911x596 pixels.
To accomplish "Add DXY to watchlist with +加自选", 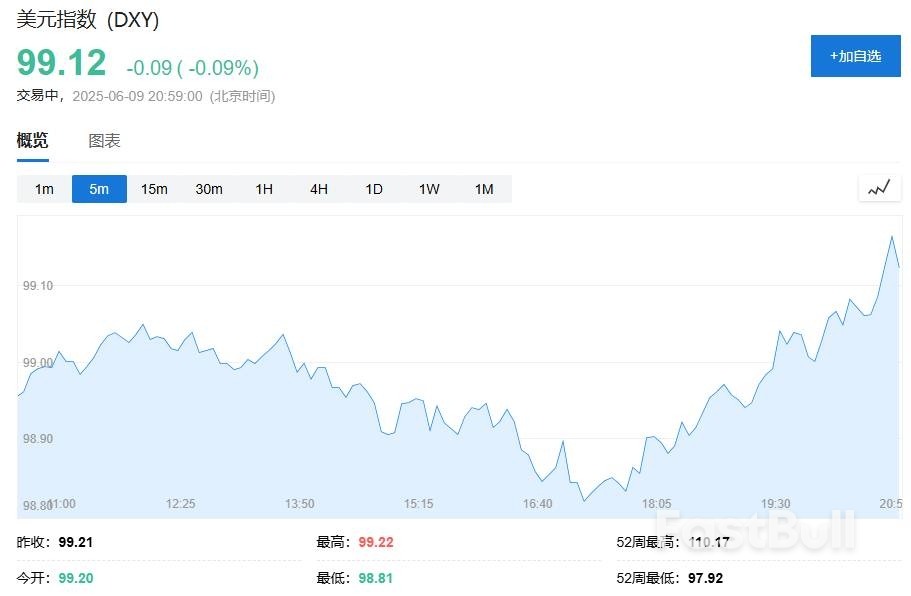I will (x=855, y=56).
